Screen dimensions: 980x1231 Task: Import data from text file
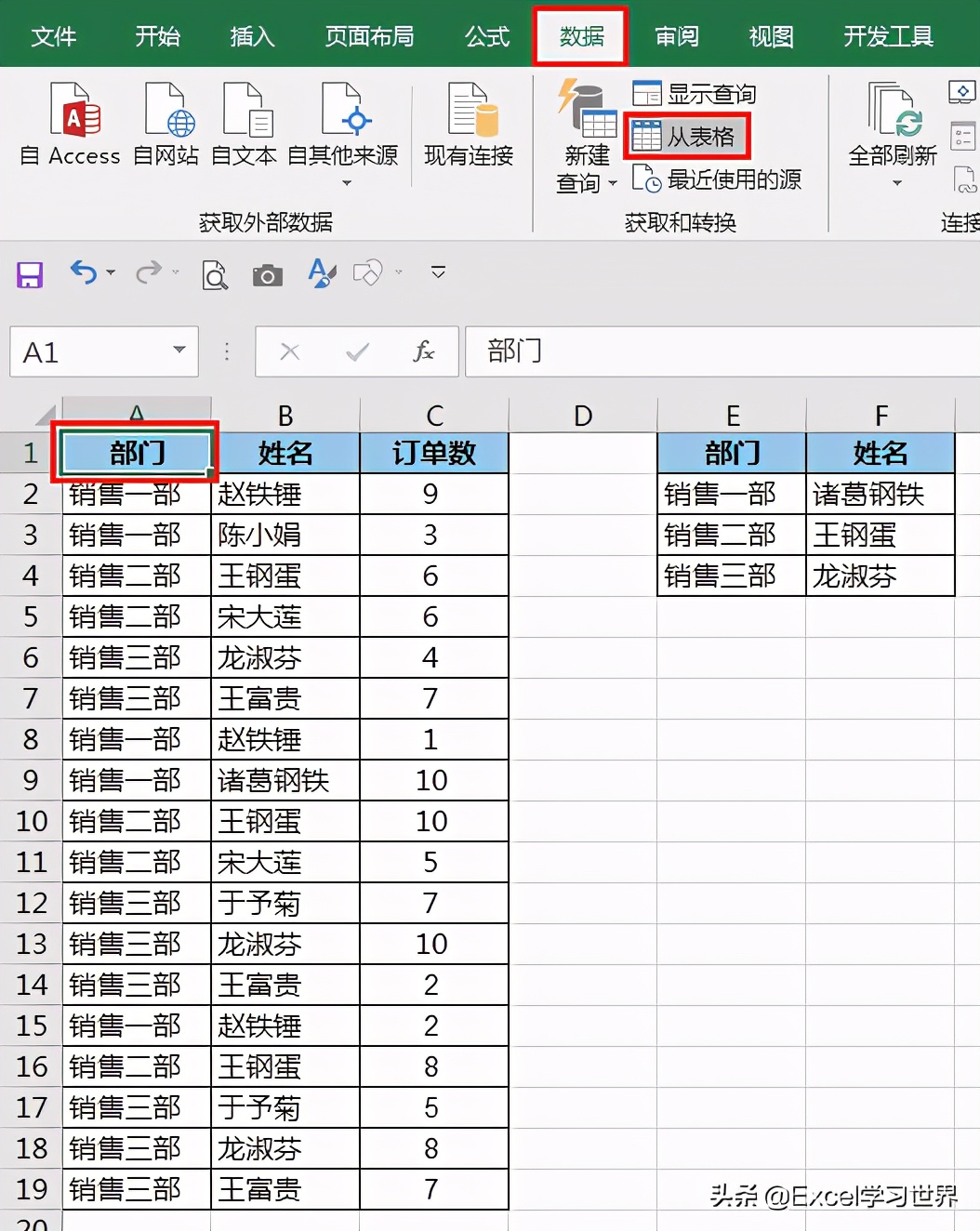tap(245, 126)
